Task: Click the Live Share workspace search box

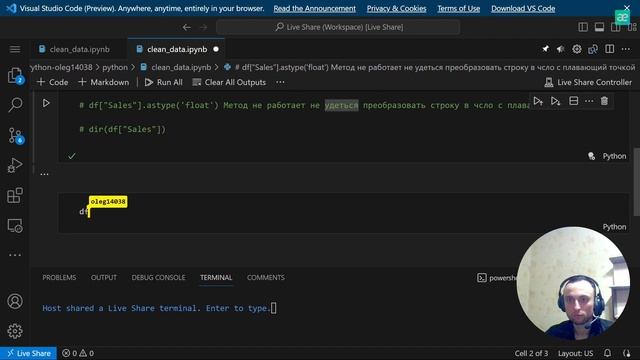Action: (338, 27)
